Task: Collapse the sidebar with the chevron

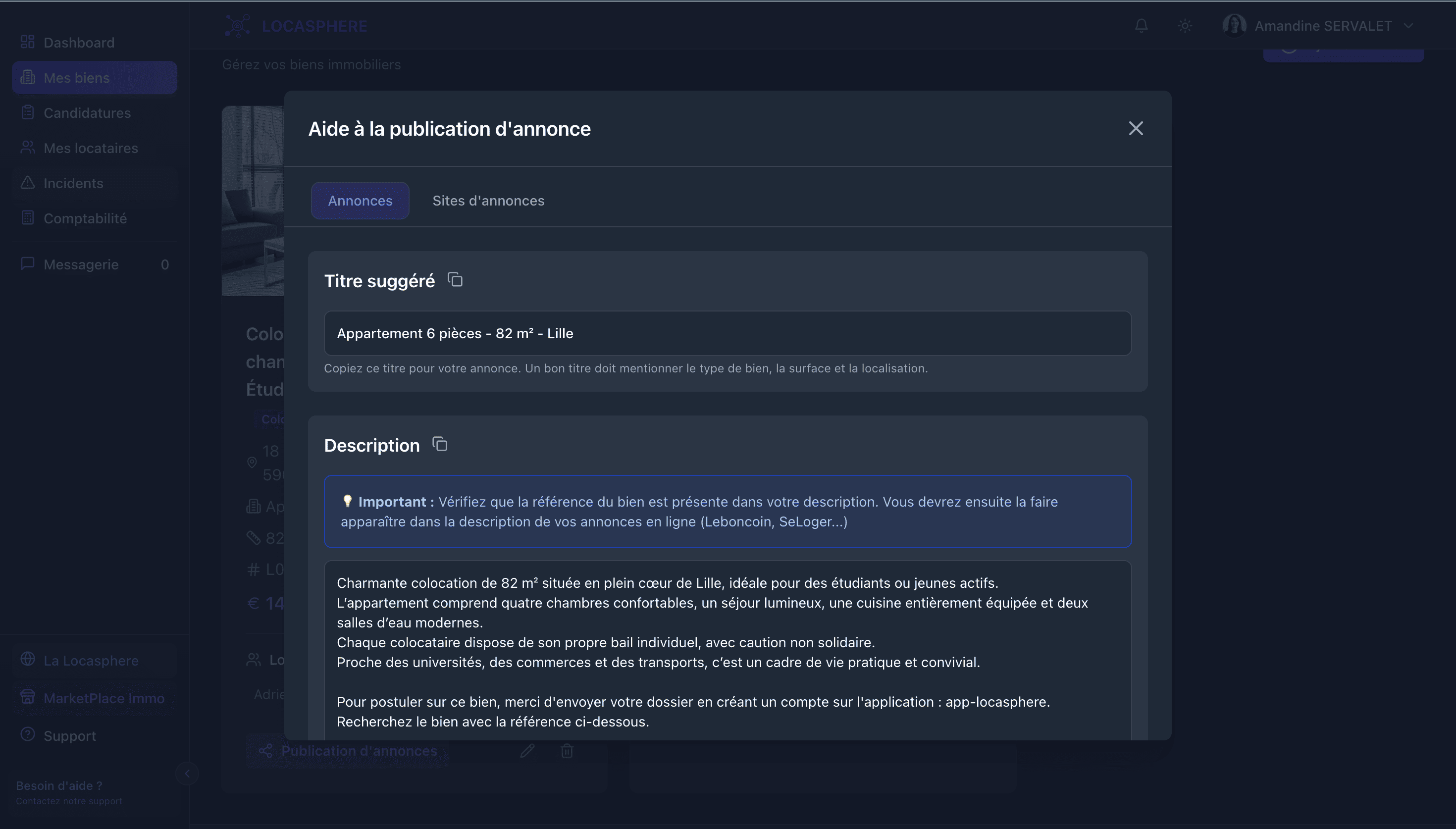Action: [x=187, y=773]
